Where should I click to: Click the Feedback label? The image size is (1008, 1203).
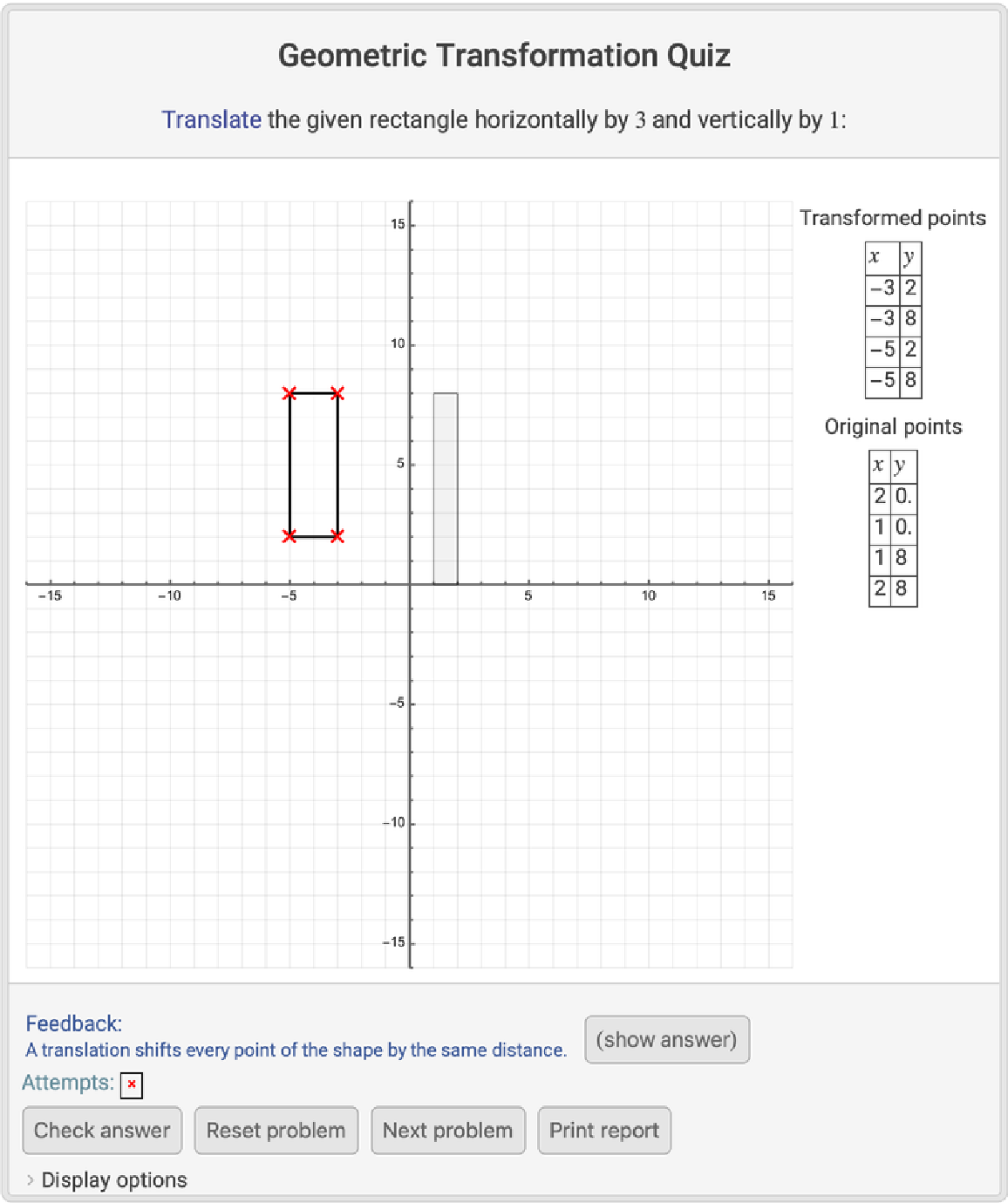[x=73, y=1023]
